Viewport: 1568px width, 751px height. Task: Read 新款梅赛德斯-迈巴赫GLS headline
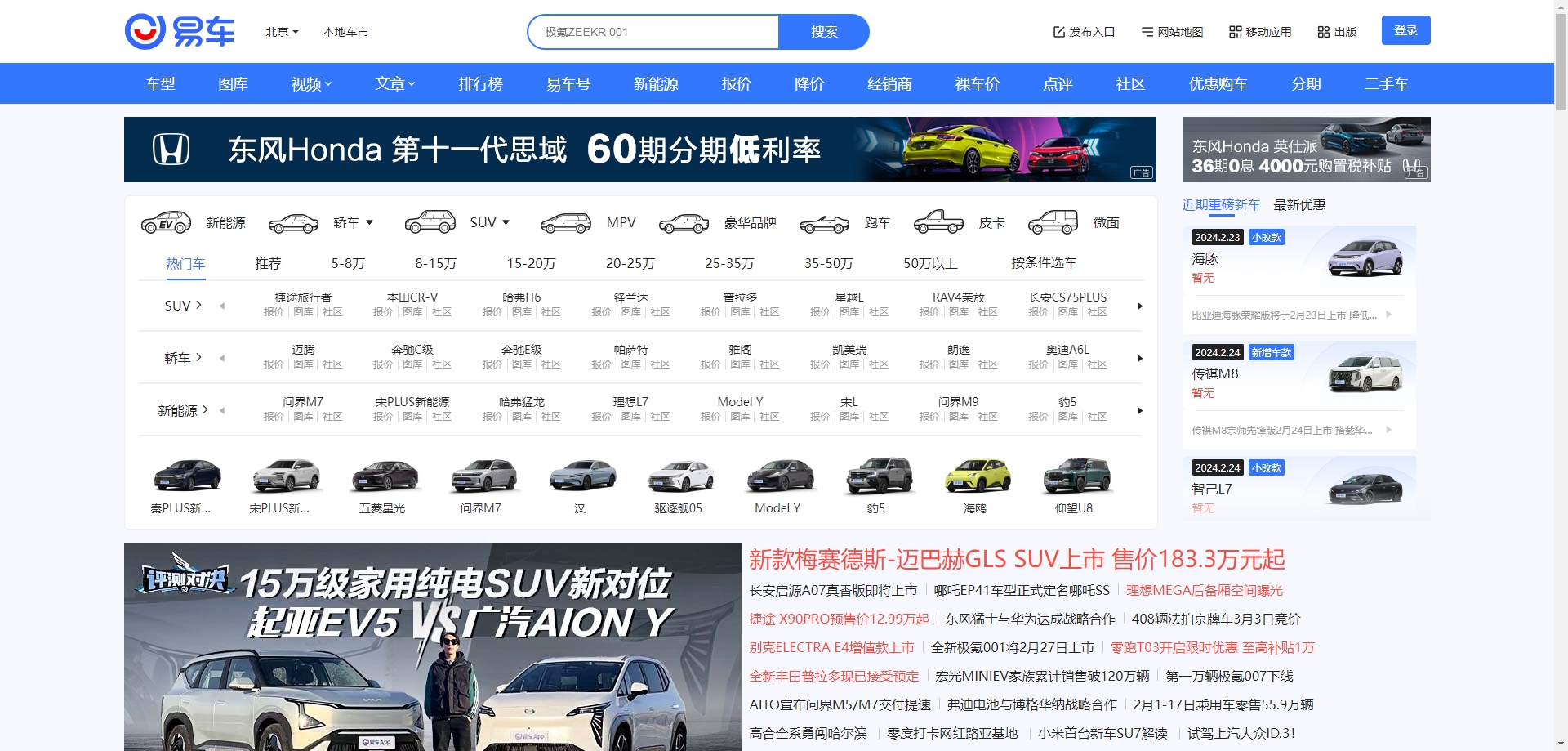click(1017, 559)
